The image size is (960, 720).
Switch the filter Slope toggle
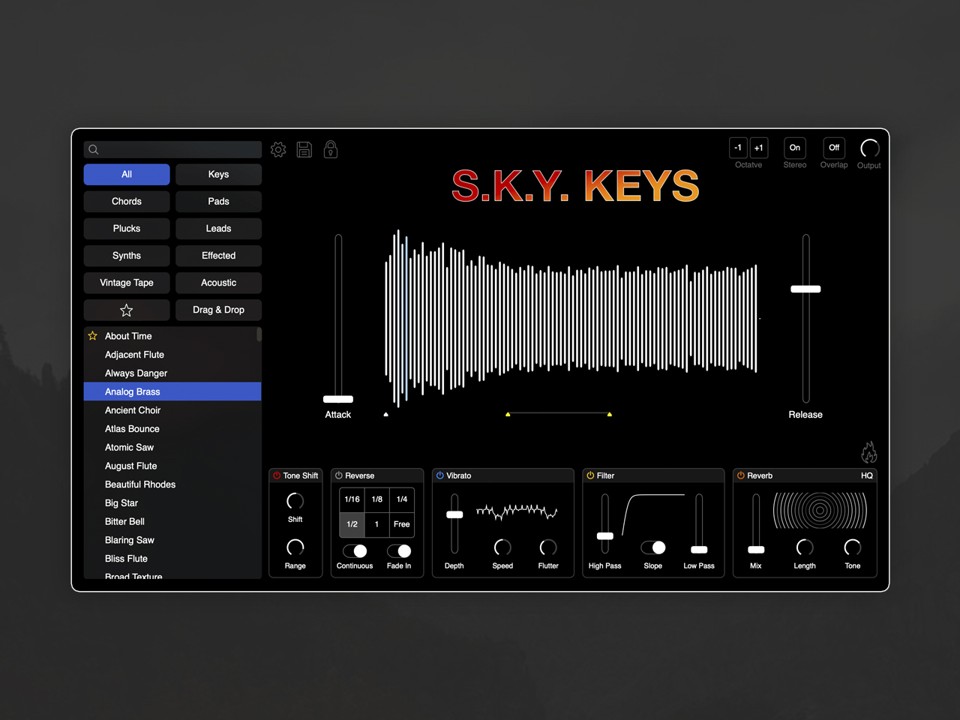pyautogui.click(x=653, y=547)
